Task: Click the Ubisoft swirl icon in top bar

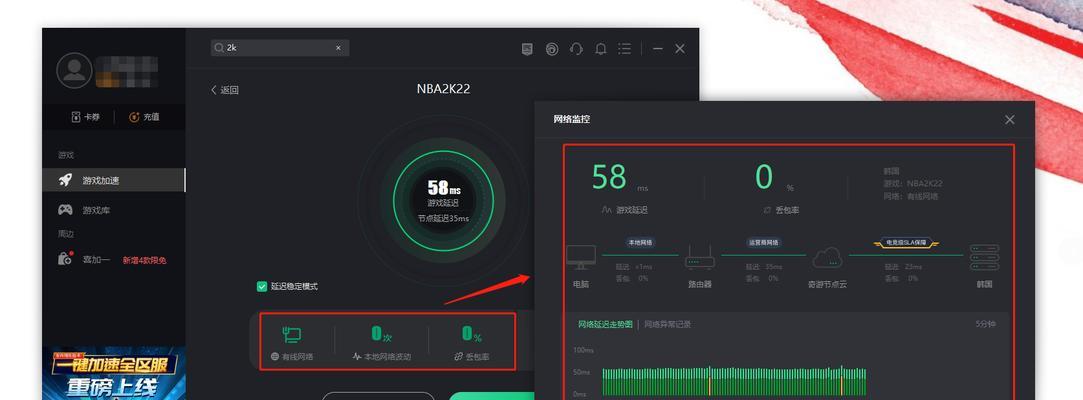Action: click(x=552, y=49)
